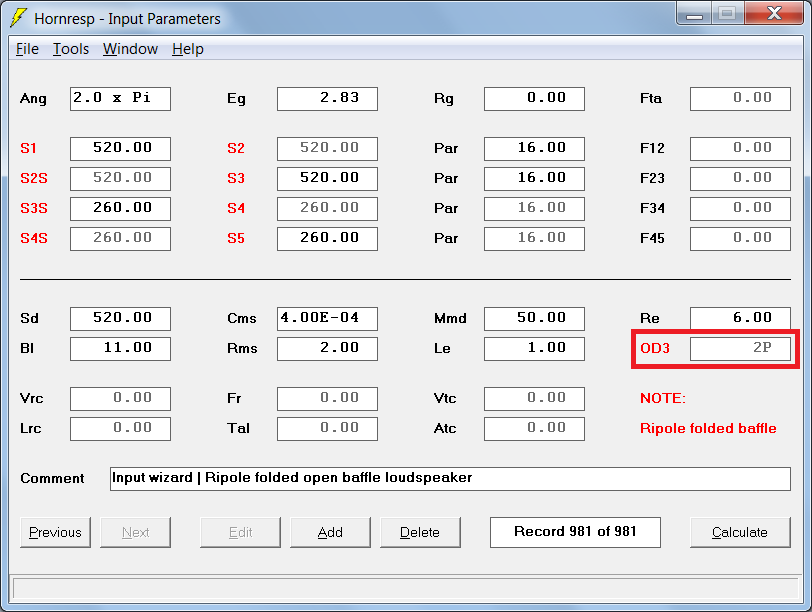Viewport: 812px width, 612px height.
Task: Click the S4 area field
Action: click(x=327, y=209)
